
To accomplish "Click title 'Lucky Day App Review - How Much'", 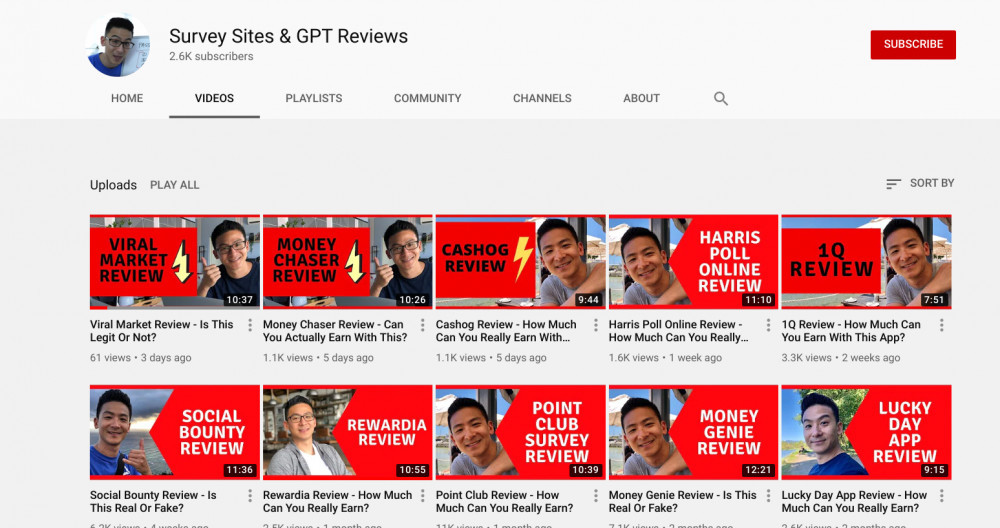I will [854, 502].
